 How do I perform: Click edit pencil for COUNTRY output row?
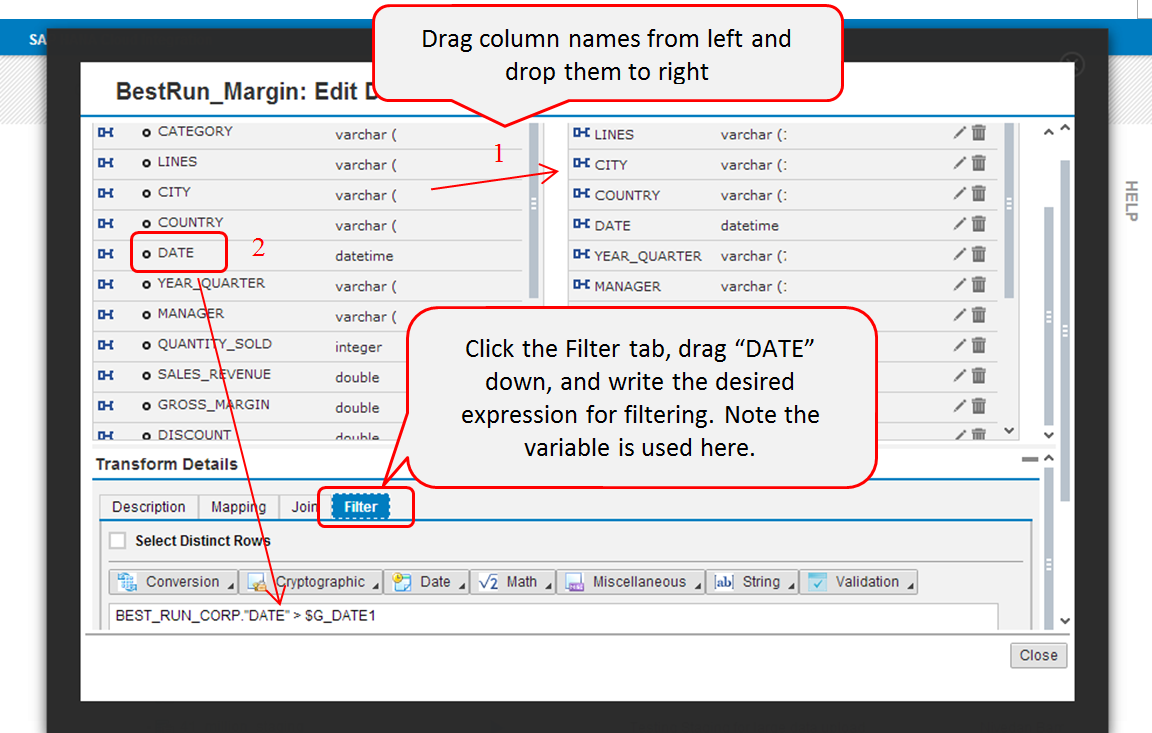(x=960, y=193)
